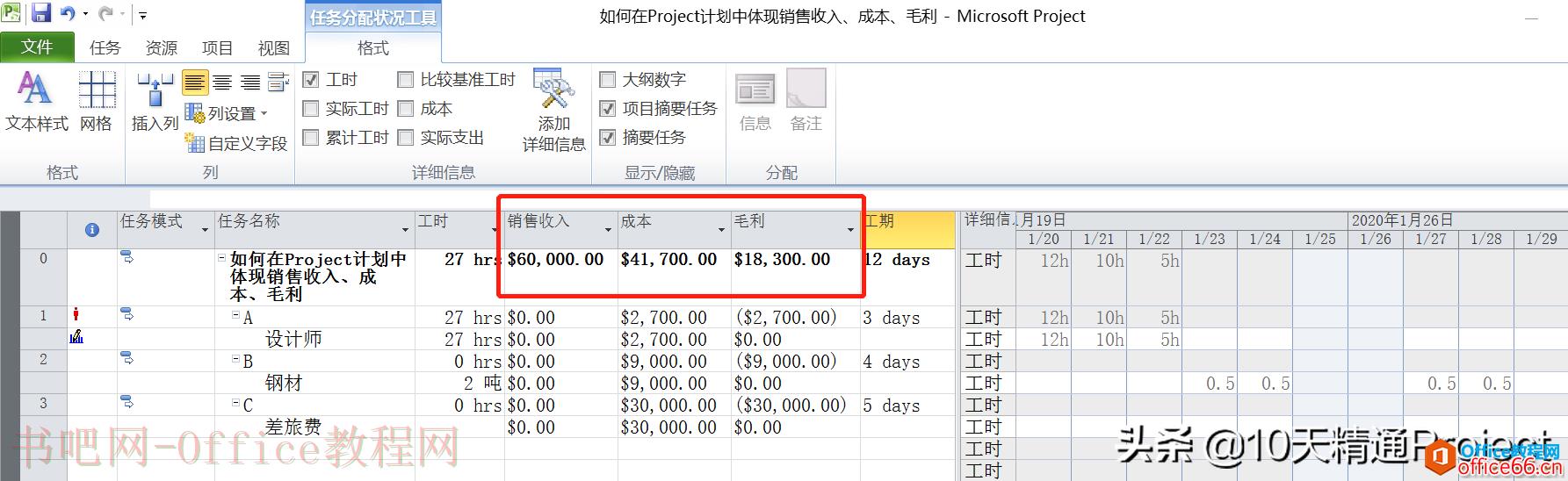Click the task mode icon for row 0
Screen dimensions: 1568x481
tap(127, 257)
